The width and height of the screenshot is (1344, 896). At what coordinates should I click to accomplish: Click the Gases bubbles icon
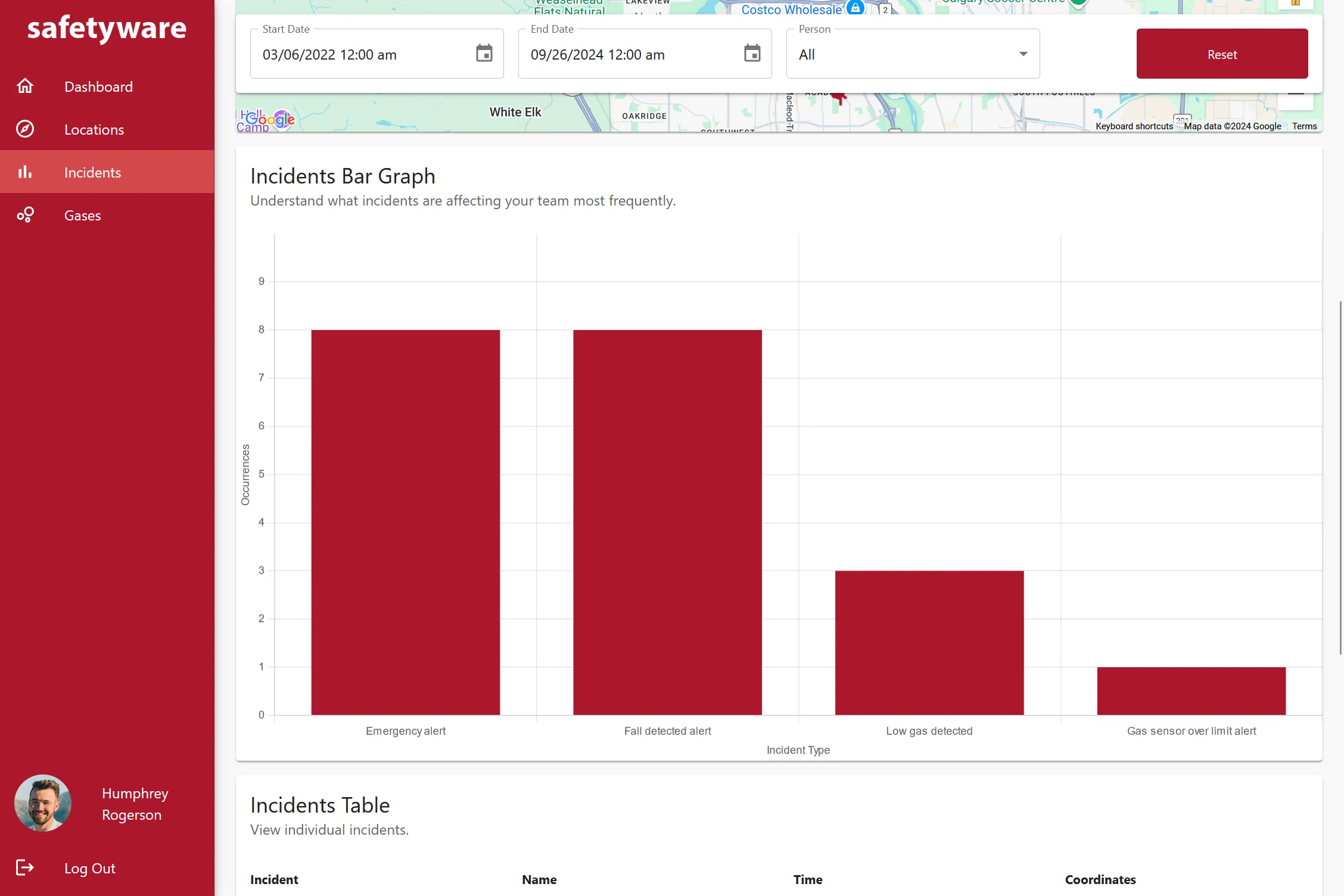click(25, 215)
